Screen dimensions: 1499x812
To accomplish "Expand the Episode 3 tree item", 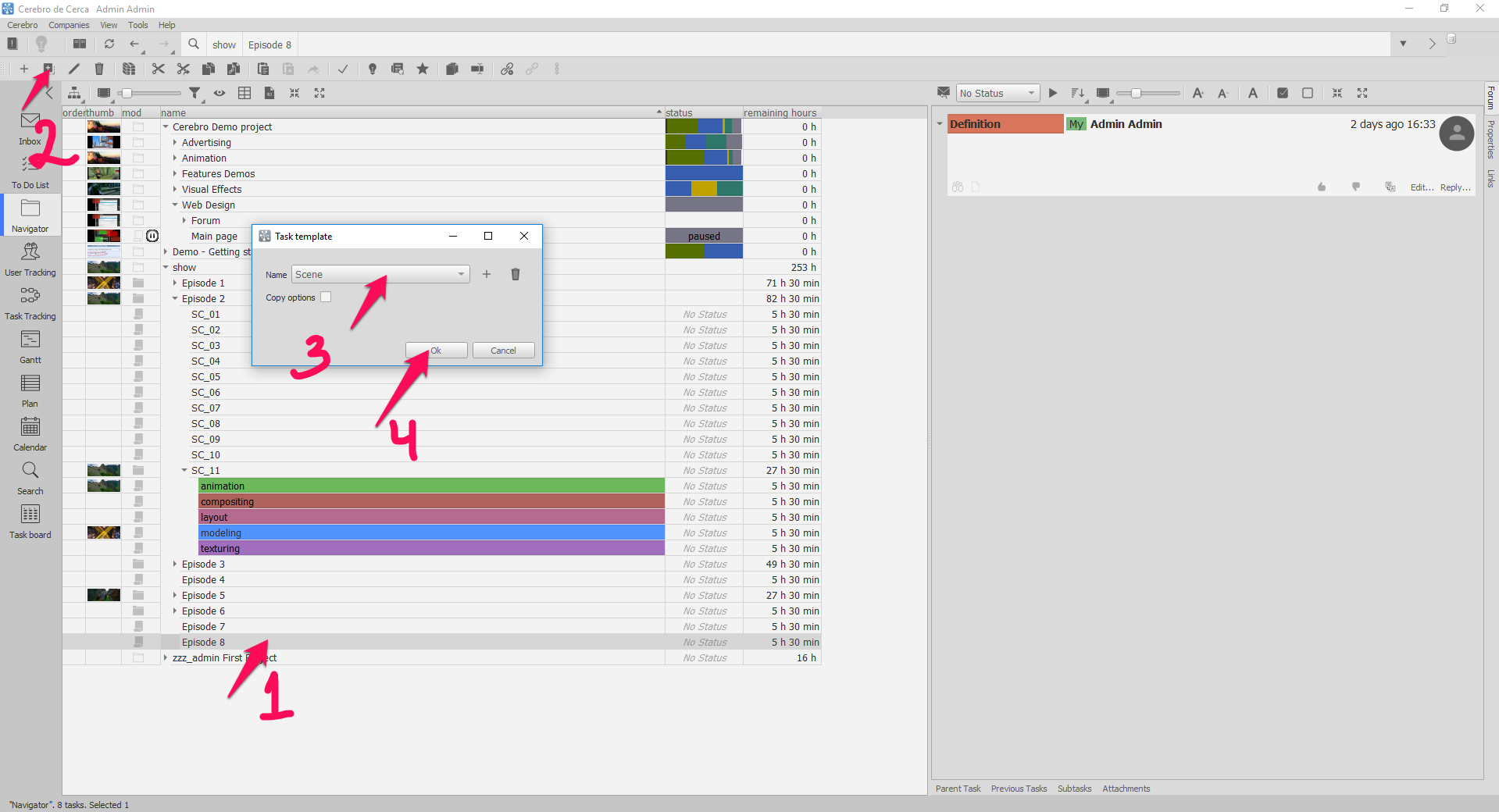I will point(175,564).
